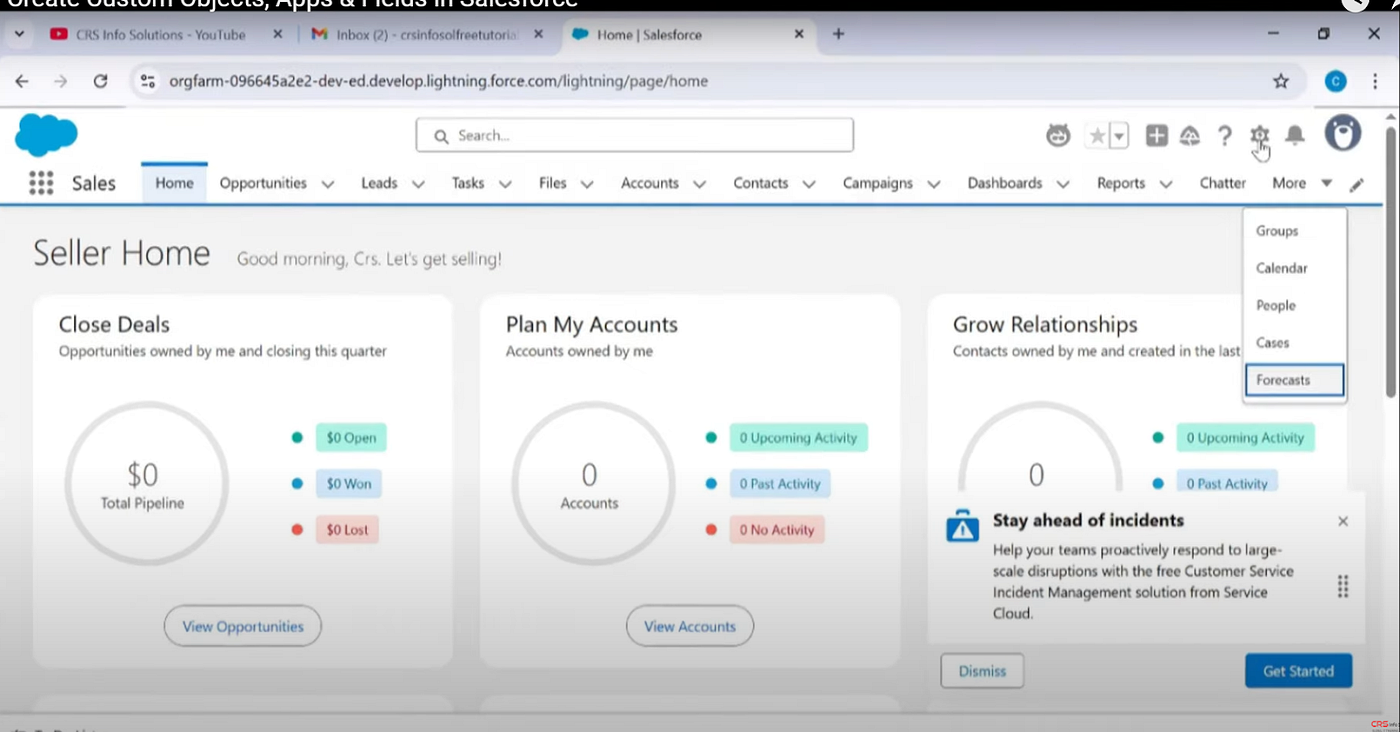Bookmark this page with the star

click(1281, 81)
